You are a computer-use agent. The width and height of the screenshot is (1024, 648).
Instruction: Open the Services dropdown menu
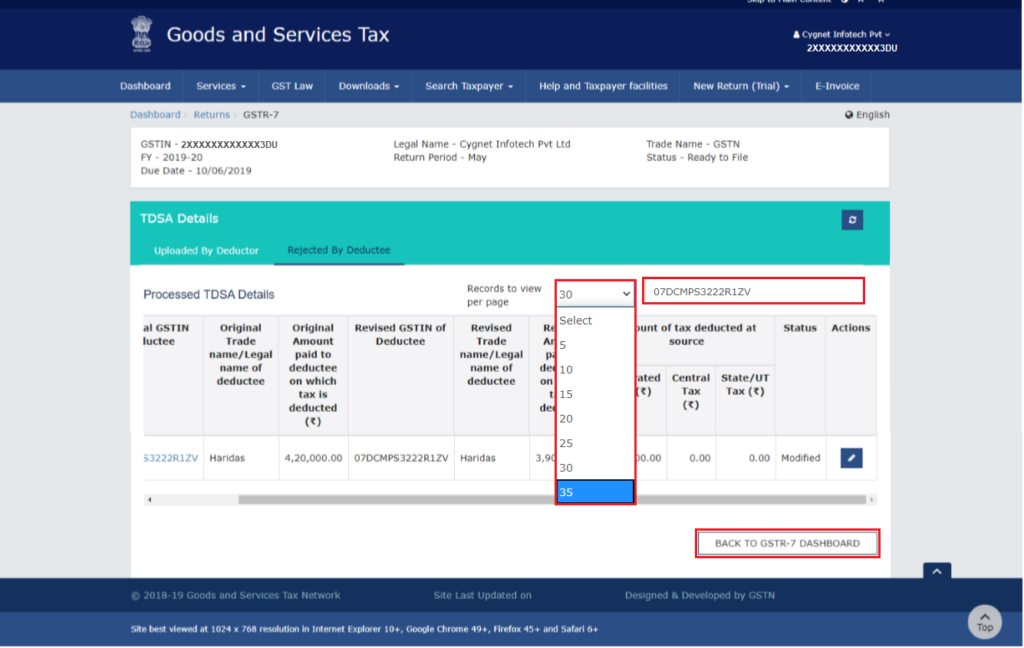[220, 86]
